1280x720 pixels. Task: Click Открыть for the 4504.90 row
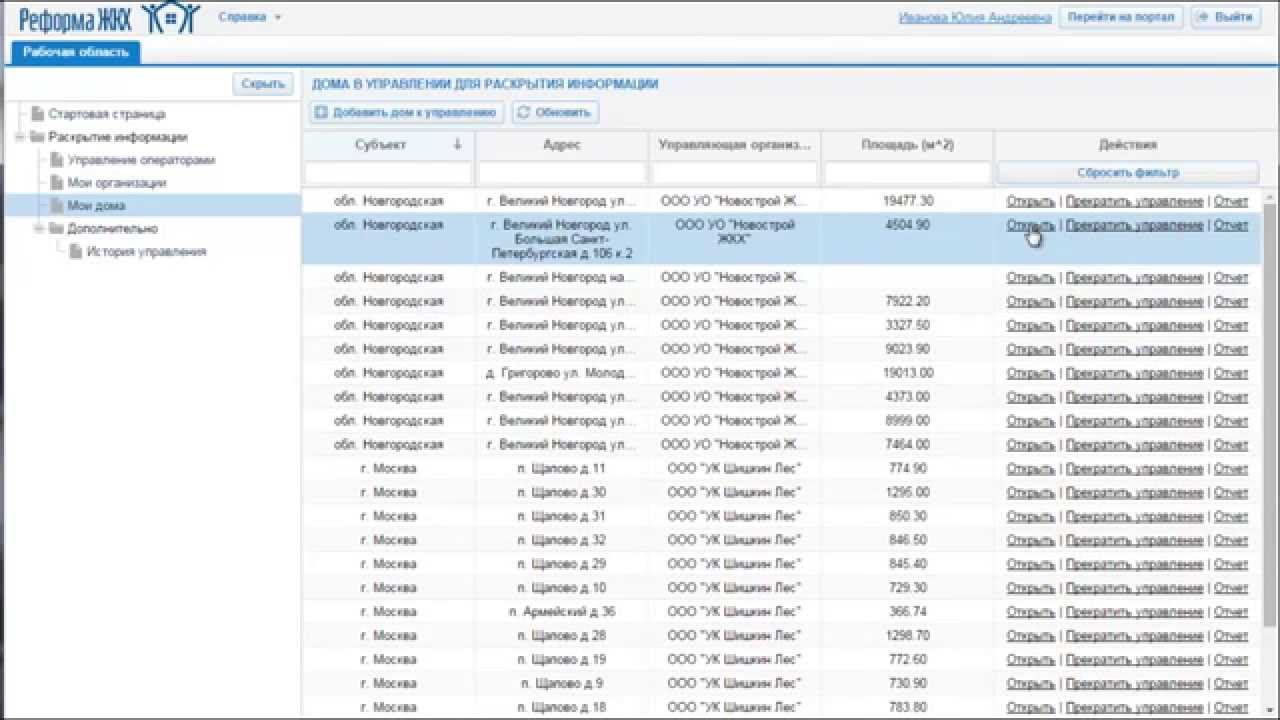tap(1031, 226)
